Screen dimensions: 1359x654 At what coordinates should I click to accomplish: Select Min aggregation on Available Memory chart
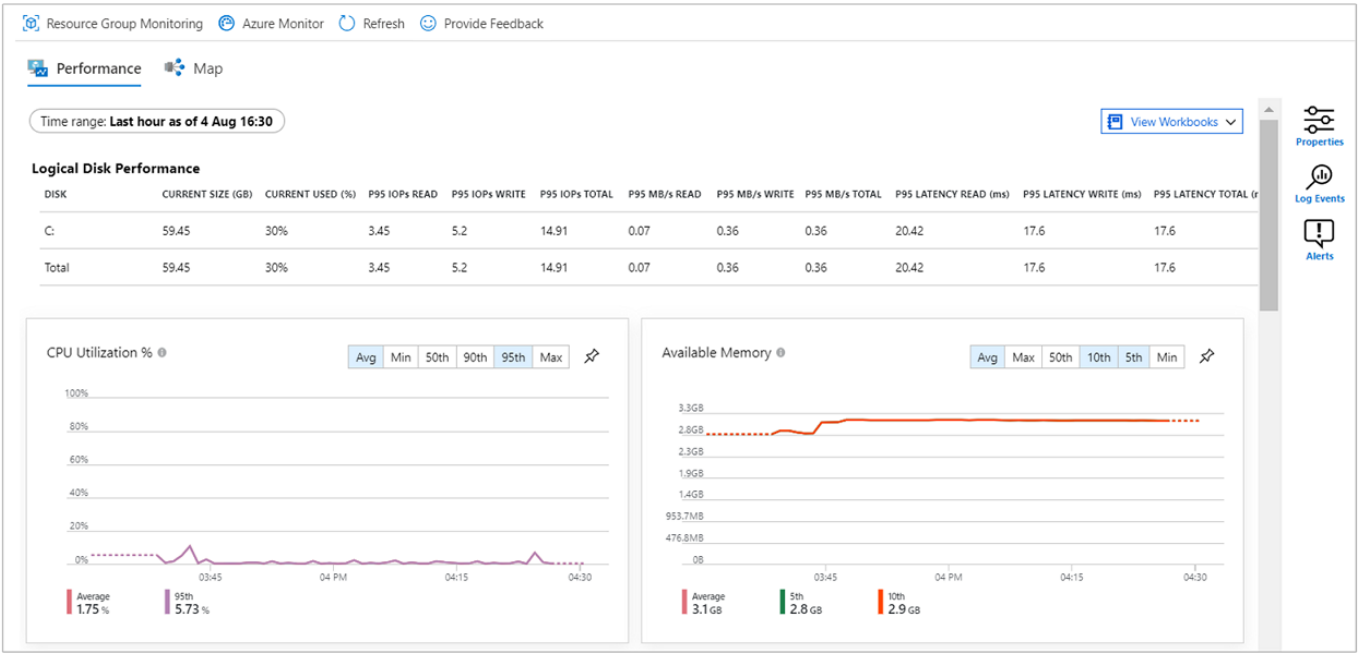(1167, 356)
